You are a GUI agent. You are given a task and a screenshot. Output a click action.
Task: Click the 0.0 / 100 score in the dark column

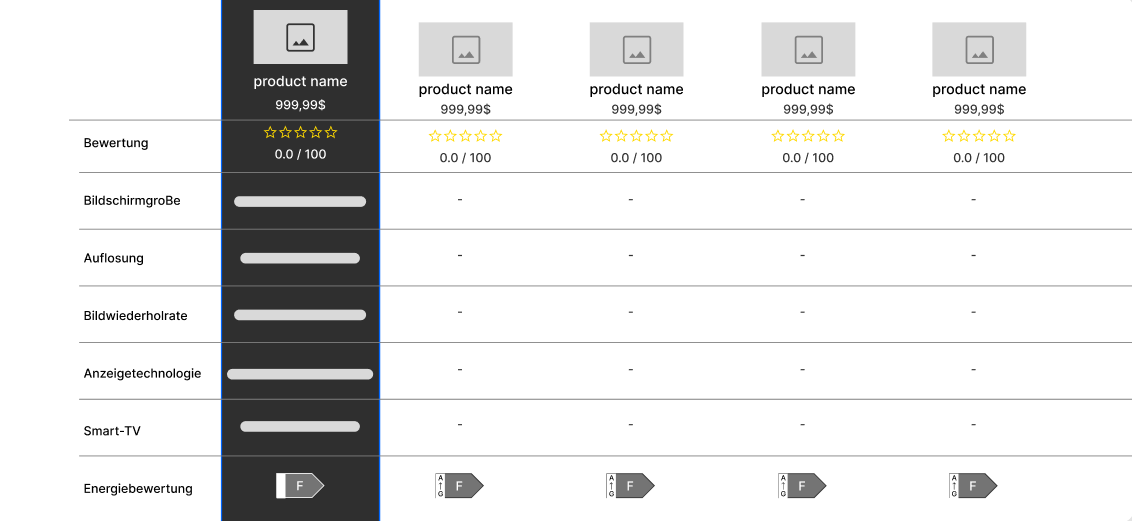(x=300, y=154)
